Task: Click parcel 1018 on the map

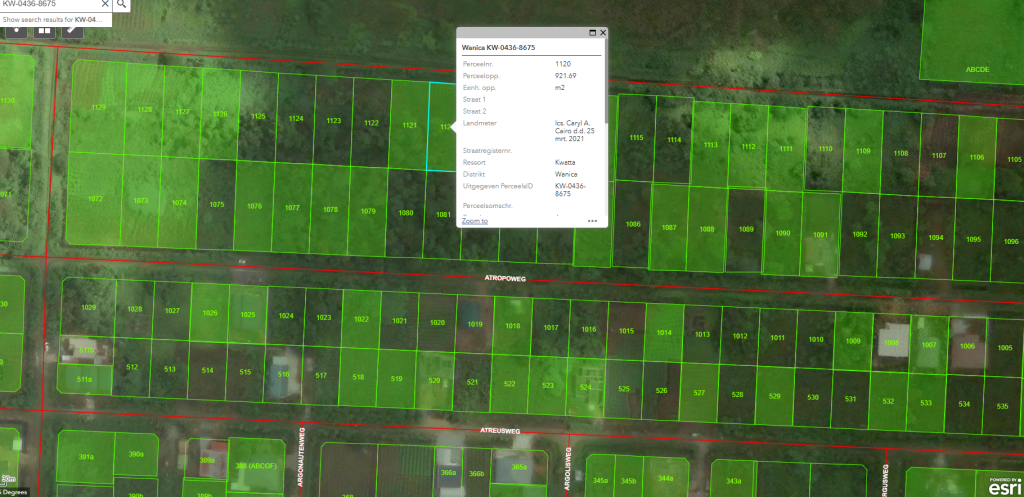Action: 512,327
